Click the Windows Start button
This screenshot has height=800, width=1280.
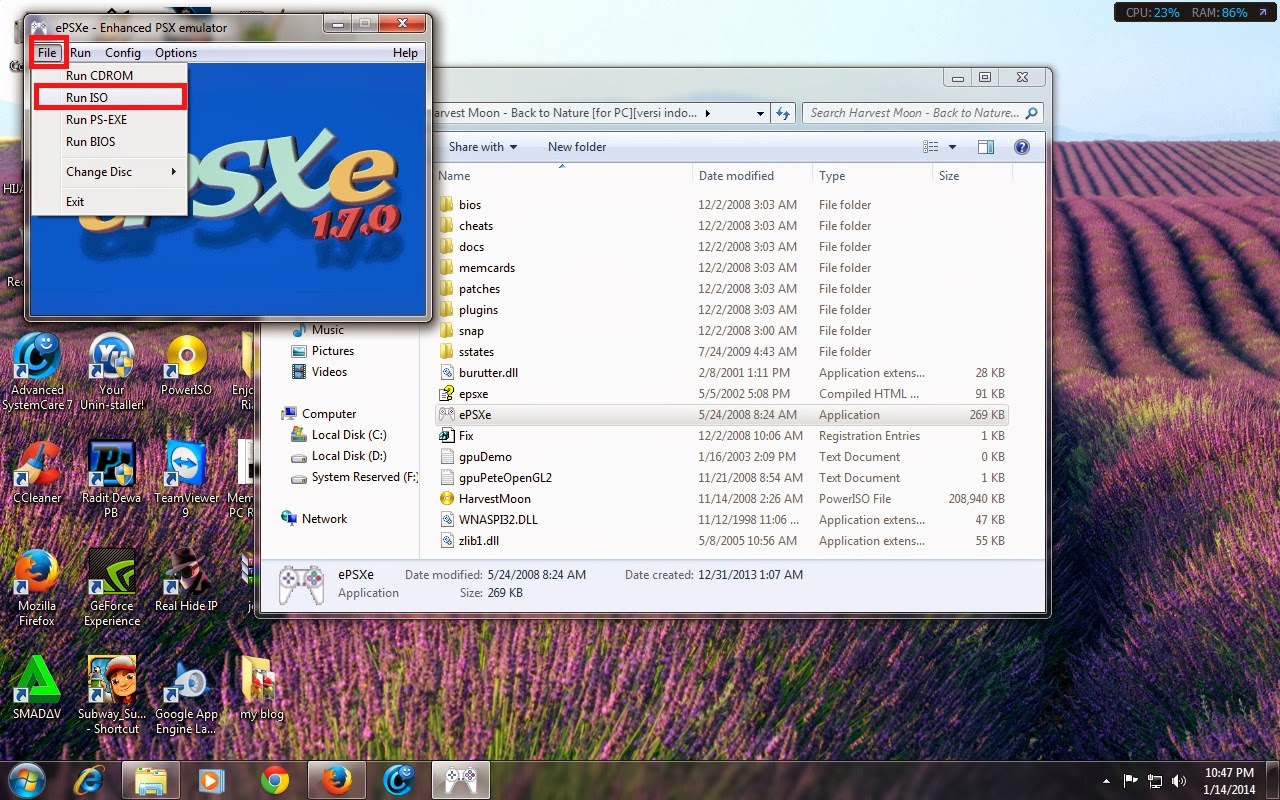tap(27, 780)
